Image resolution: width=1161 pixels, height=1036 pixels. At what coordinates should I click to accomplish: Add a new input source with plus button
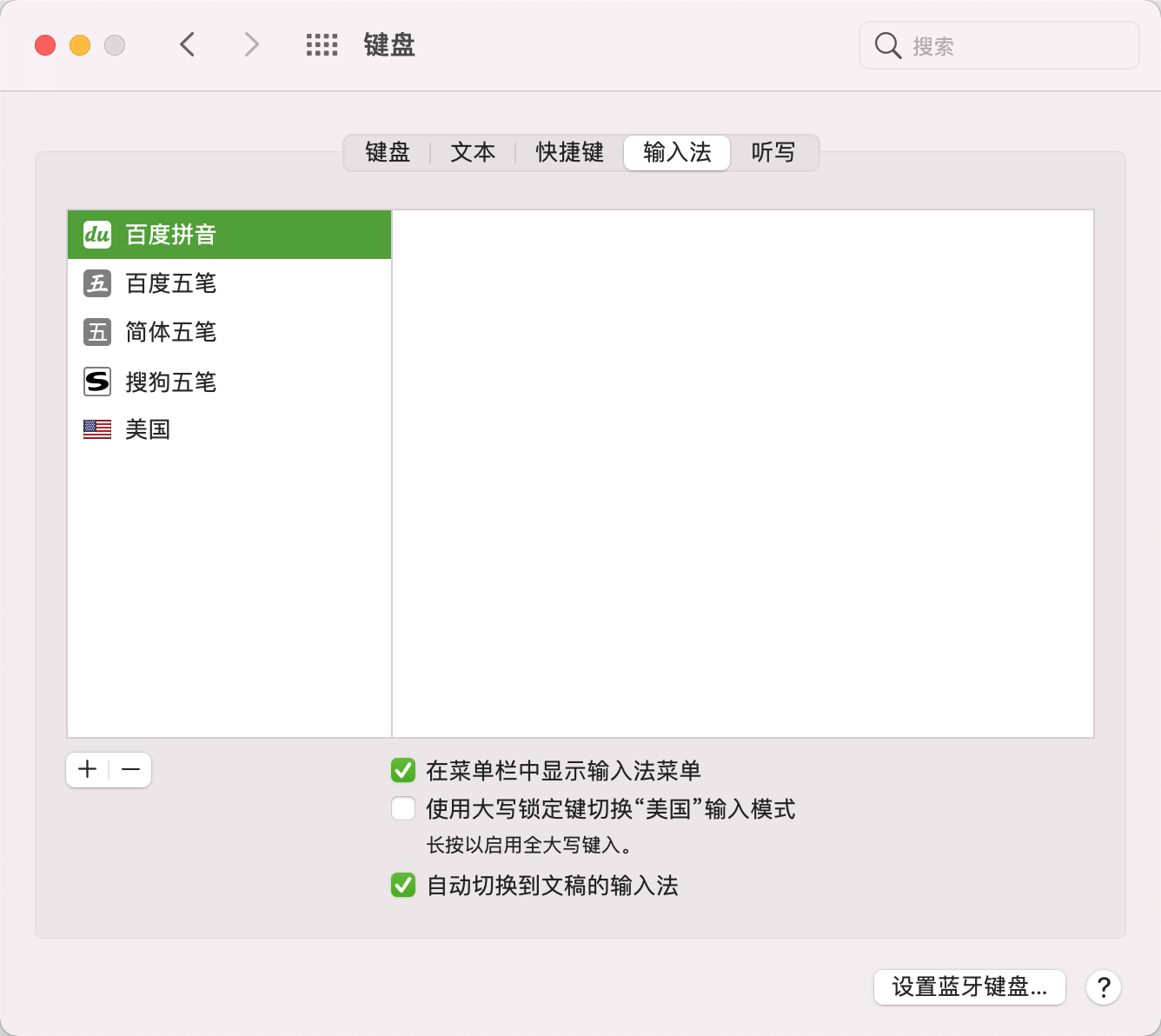coord(88,770)
